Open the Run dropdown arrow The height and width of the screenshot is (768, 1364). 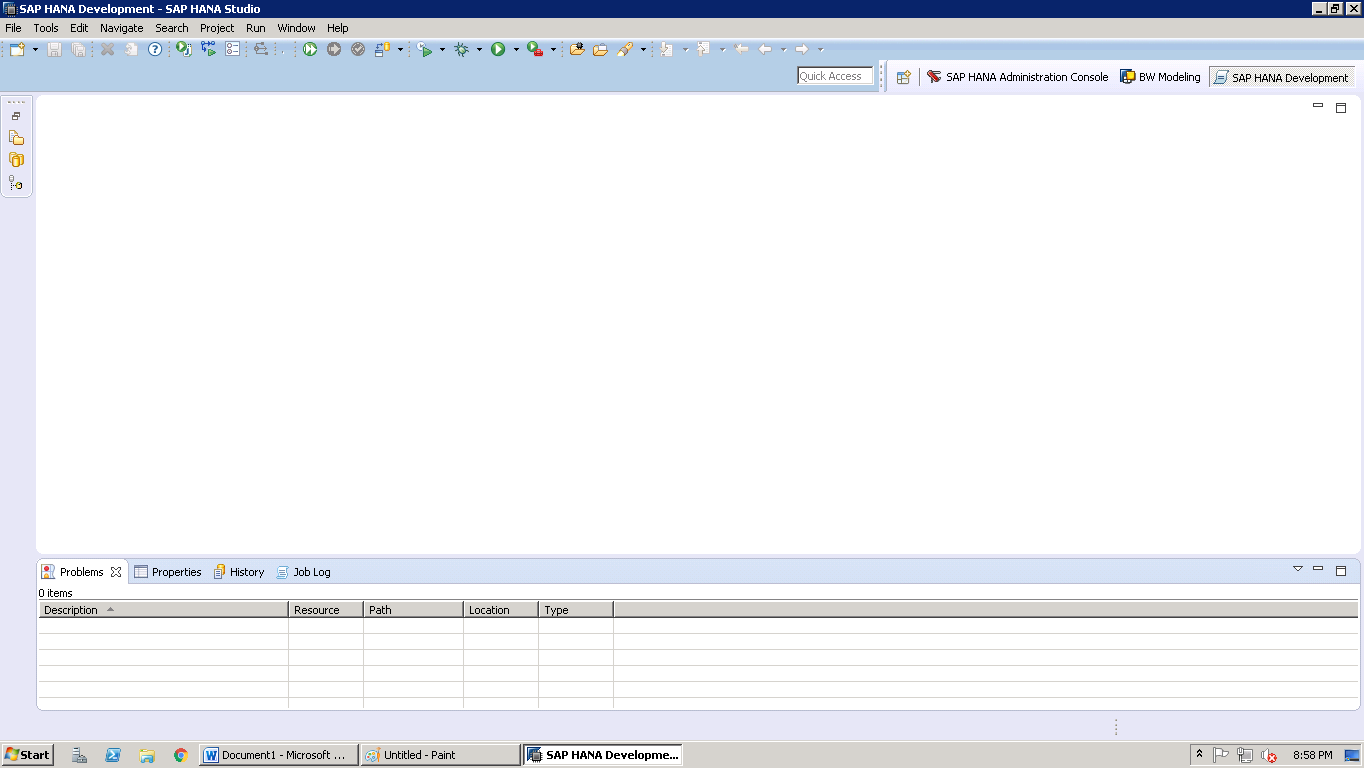coord(516,49)
